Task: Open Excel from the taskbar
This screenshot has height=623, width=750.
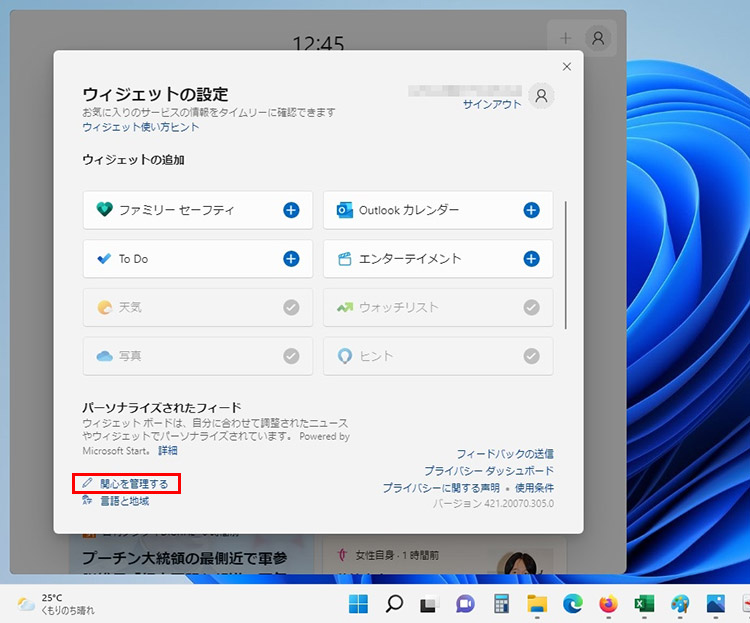Action: pyautogui.click(x=644, y=604)
